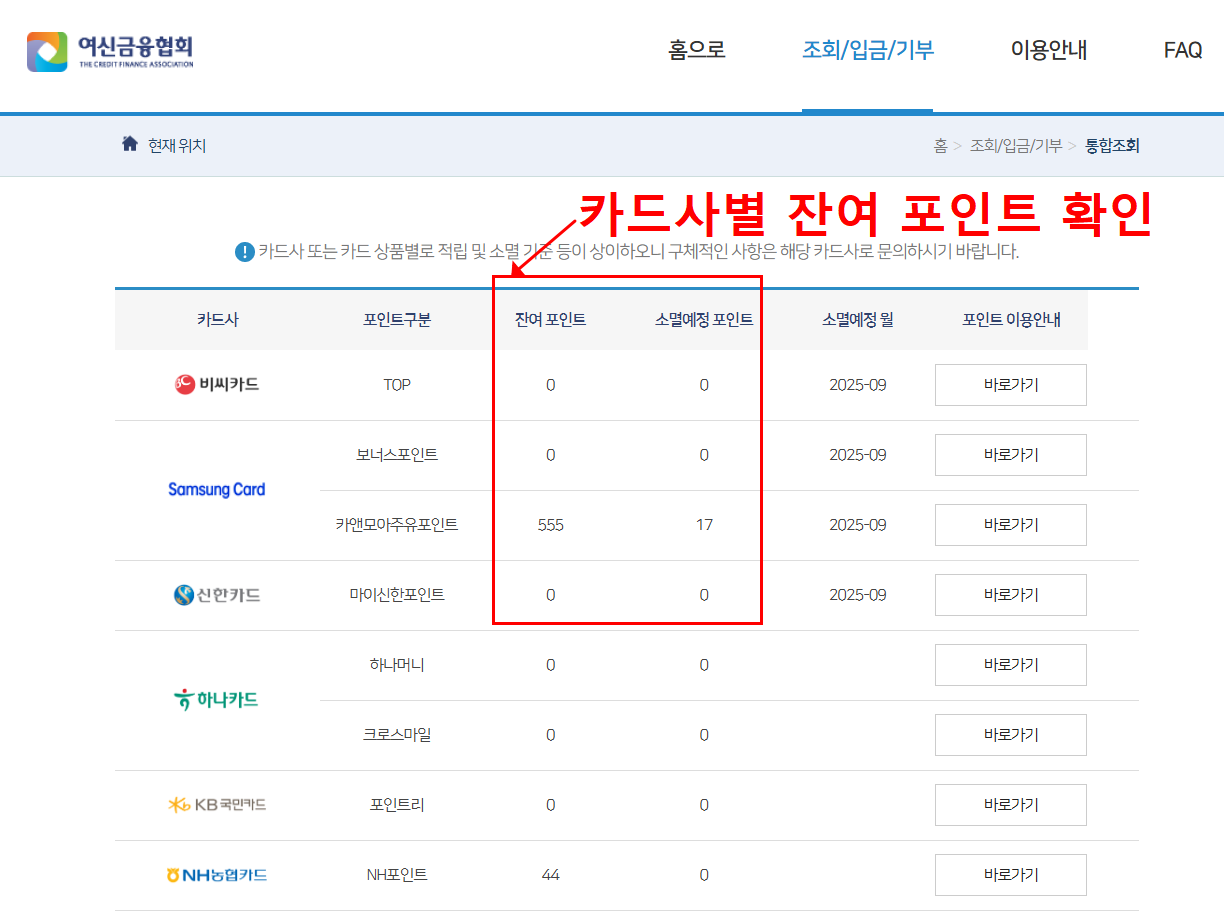The image size is (1224, 919).
Task: Click the 크로스마일 cell
Action: point(397,735)
